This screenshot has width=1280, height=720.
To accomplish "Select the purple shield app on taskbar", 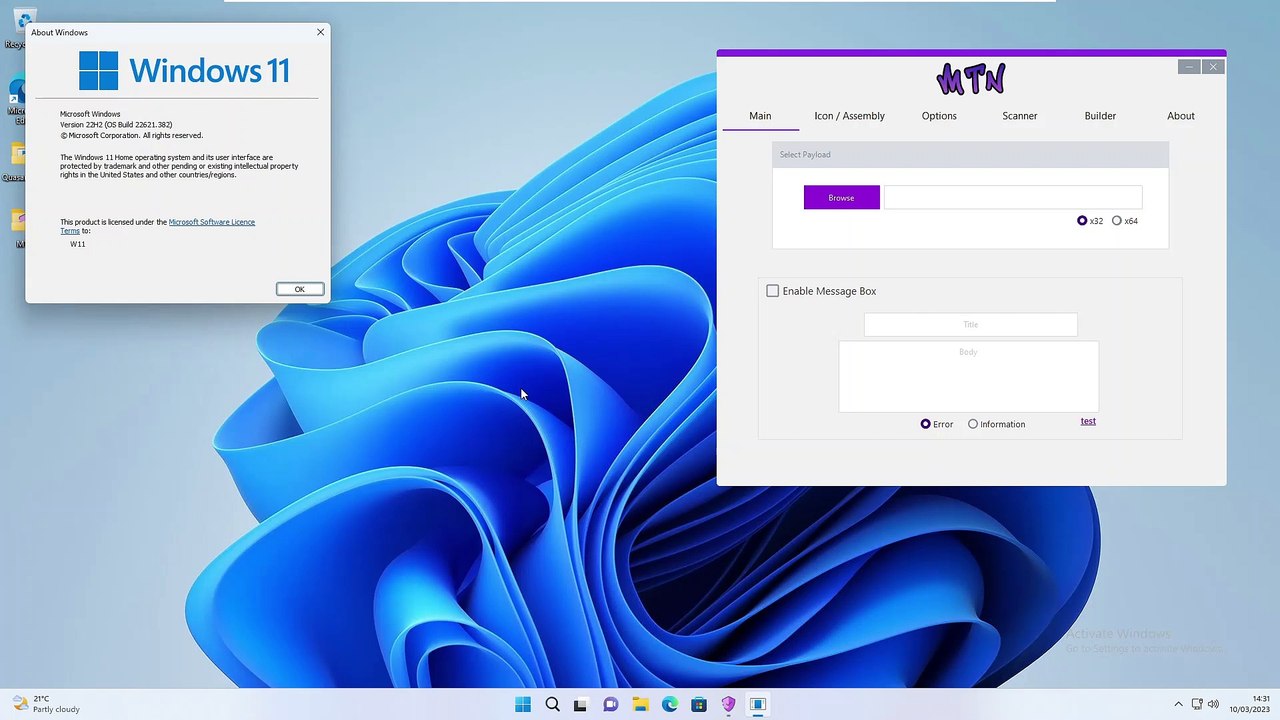I will pos(728,704).
